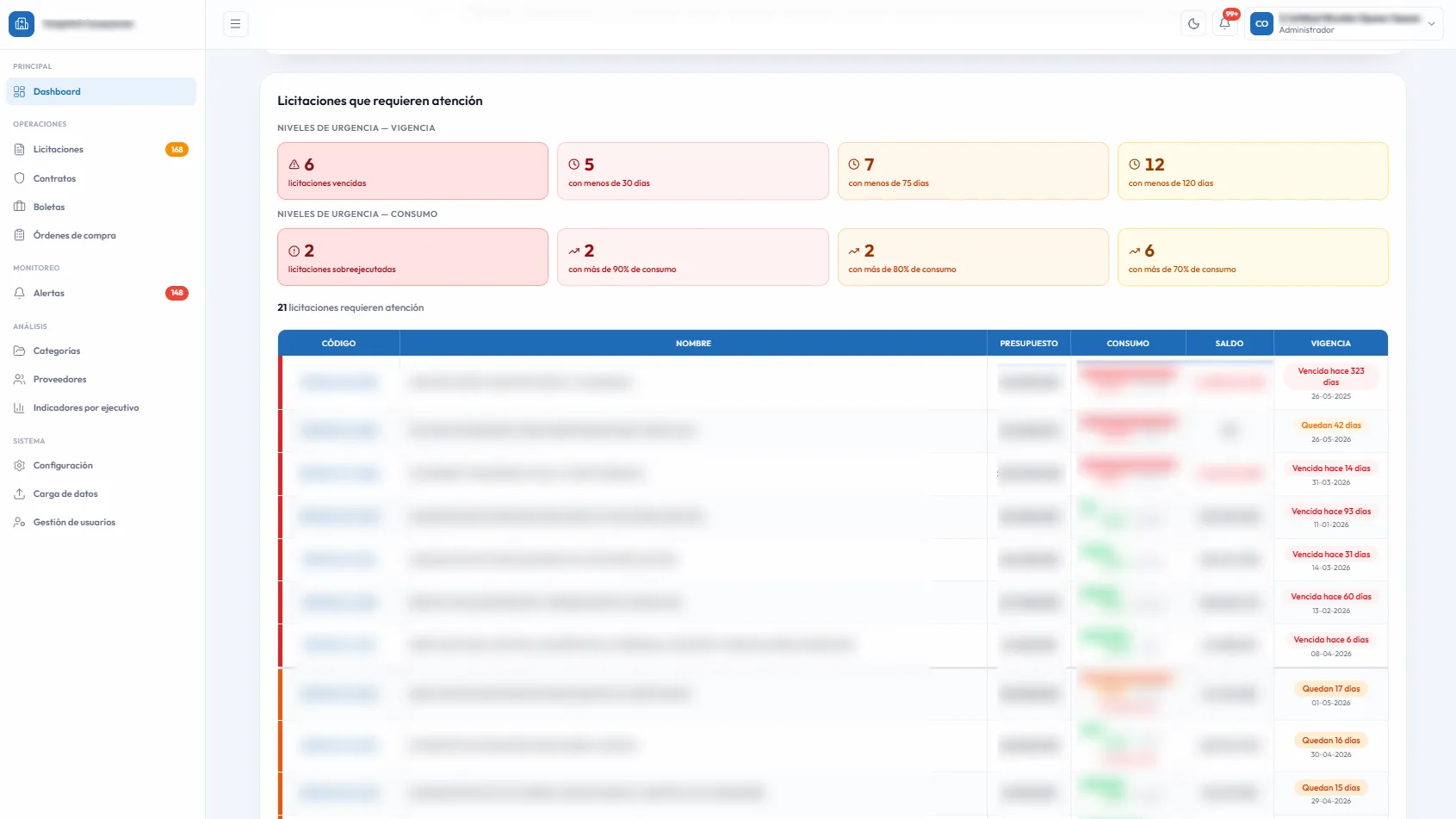Select the Dashboard menu item
The height and width of the screenshot is (819, 1456).
[x=57, y=91]
